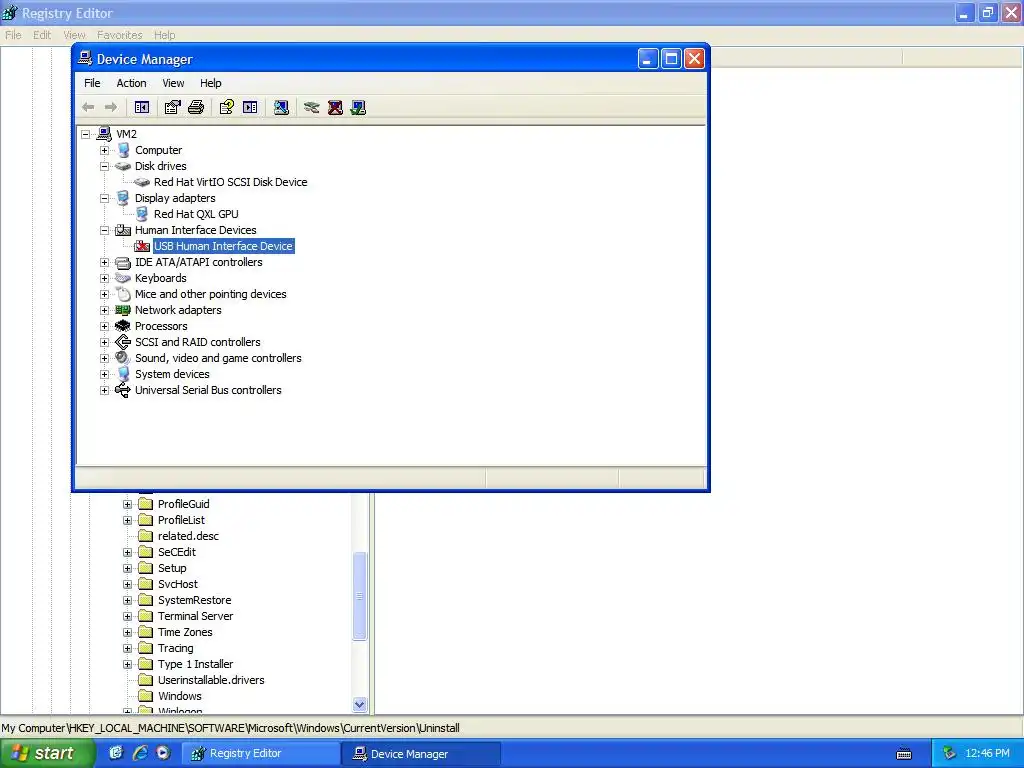Click the registry path in the status bar
This screenshot has height=768, width=1024.
pyautogui.click(x=231, y=728)
